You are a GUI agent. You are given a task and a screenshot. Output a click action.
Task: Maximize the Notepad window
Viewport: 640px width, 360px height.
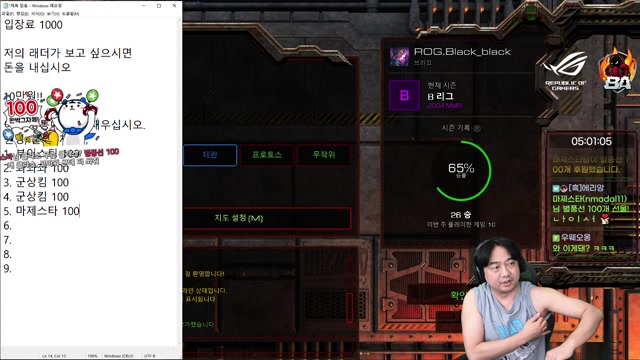click(x=159, y=6)
